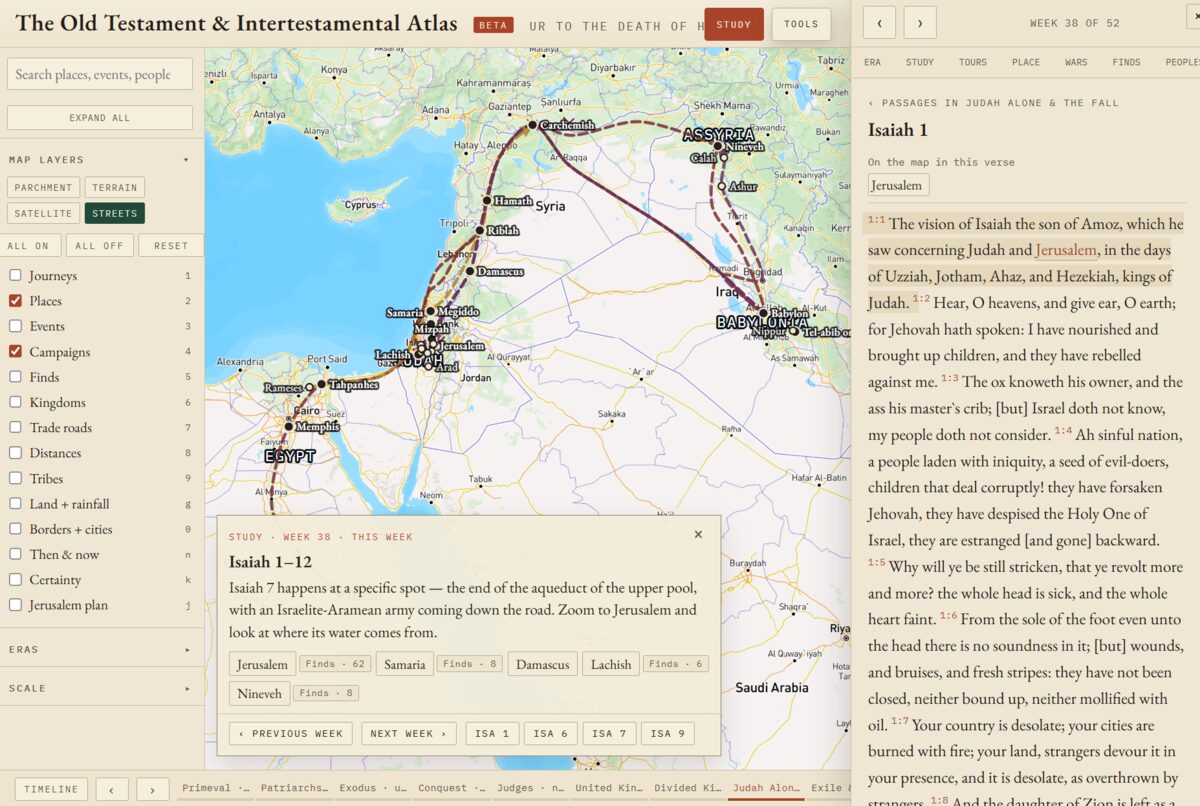Select the Satellite map style
The width and height of the screenshot is (1200, 806).
tap(43, 213)
